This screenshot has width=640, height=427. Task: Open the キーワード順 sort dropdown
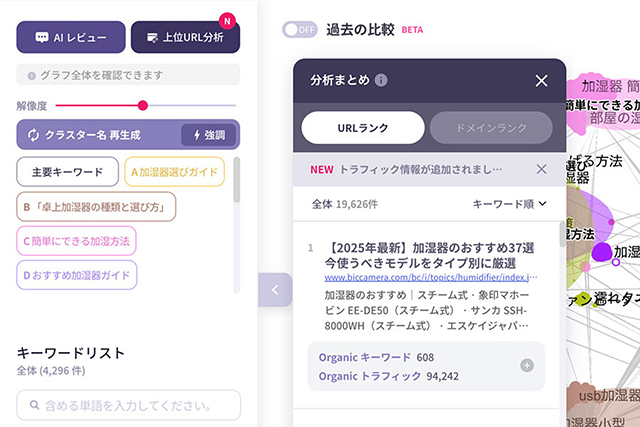point(510,204)
